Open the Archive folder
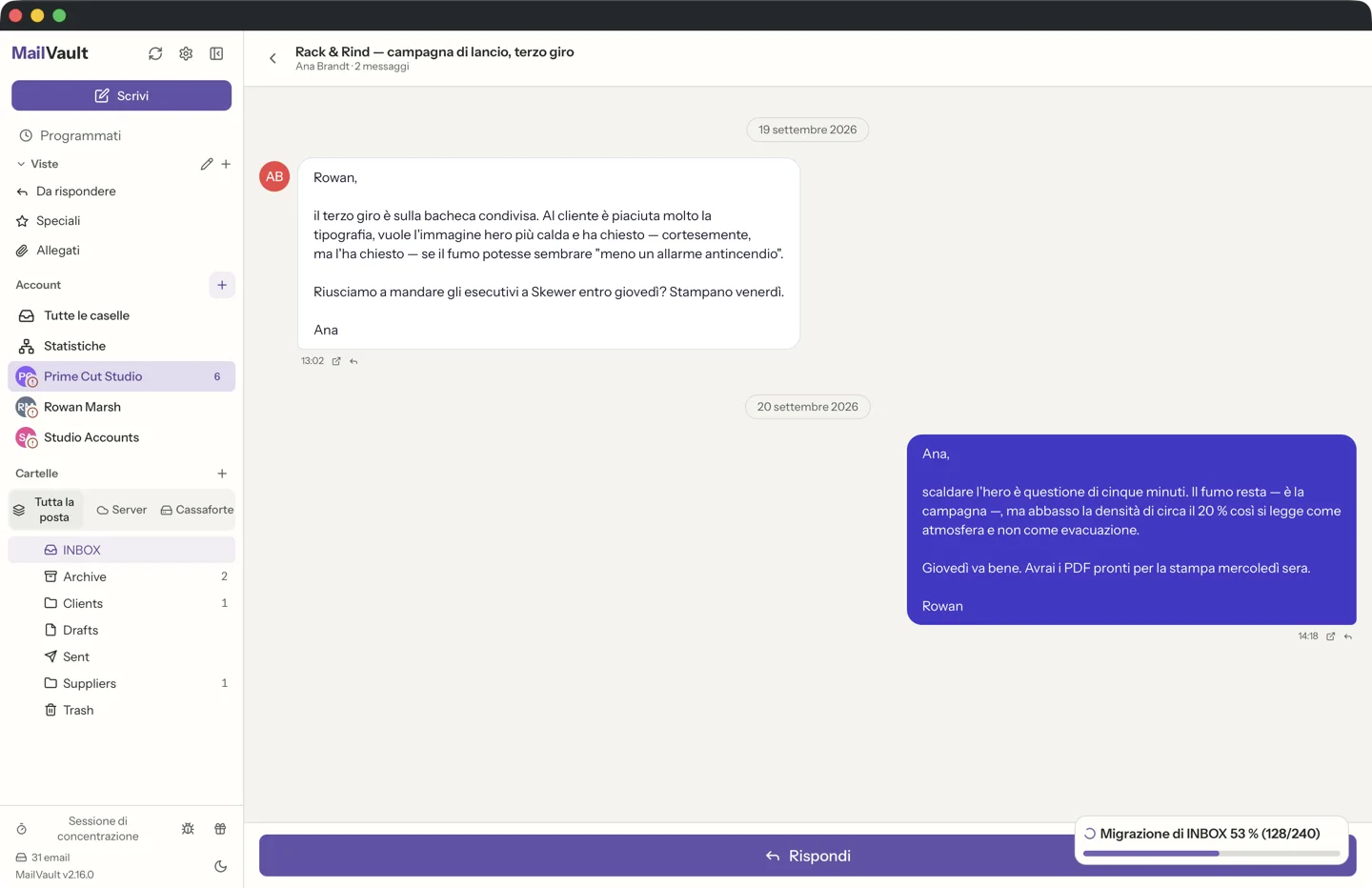Screen dimensions: 1372x888 [121, 576]
